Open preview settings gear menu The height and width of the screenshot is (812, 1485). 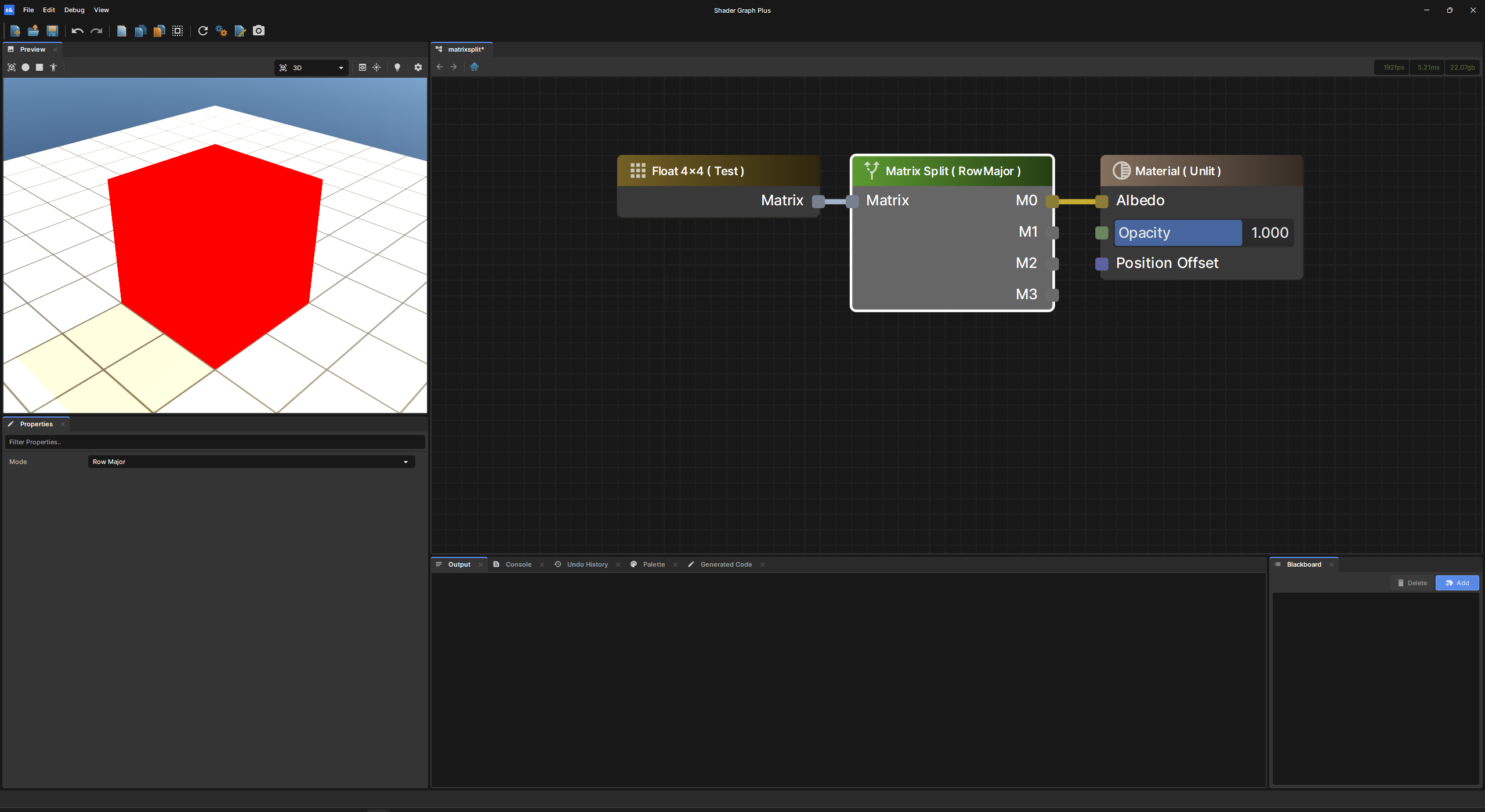point(418,67)
